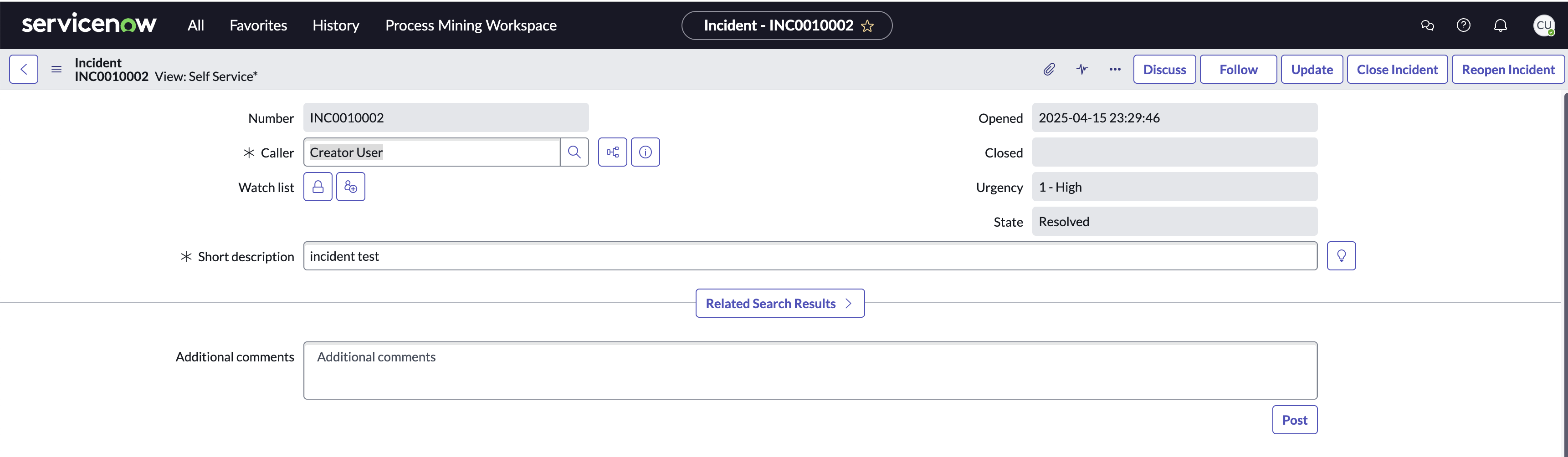Switch to Process Mining Workspace
The height and width of the screenshot is (457, 1568).
[471, 25]
